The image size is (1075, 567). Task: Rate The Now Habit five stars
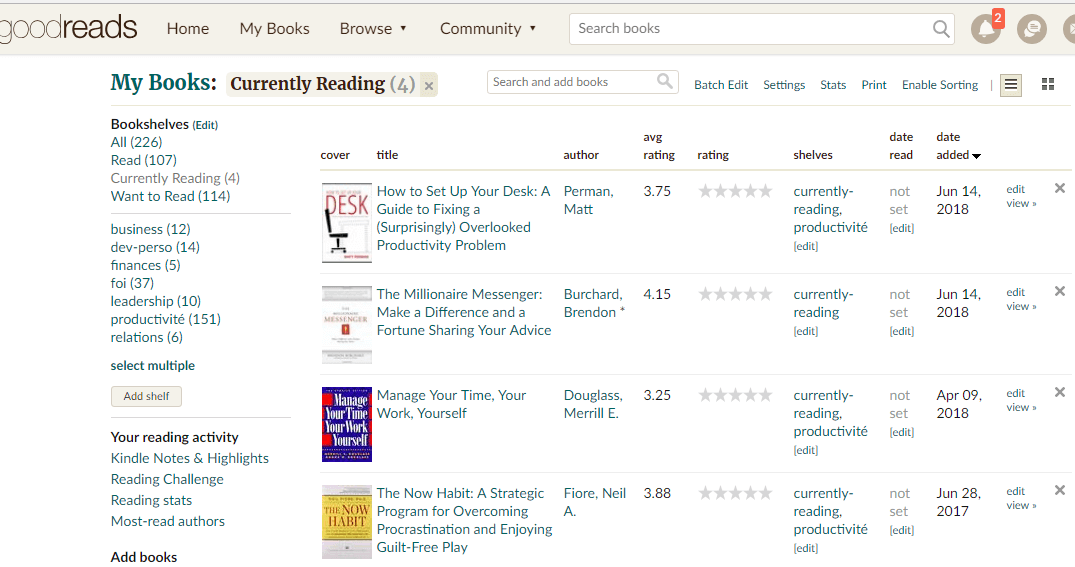pos(765,493)
